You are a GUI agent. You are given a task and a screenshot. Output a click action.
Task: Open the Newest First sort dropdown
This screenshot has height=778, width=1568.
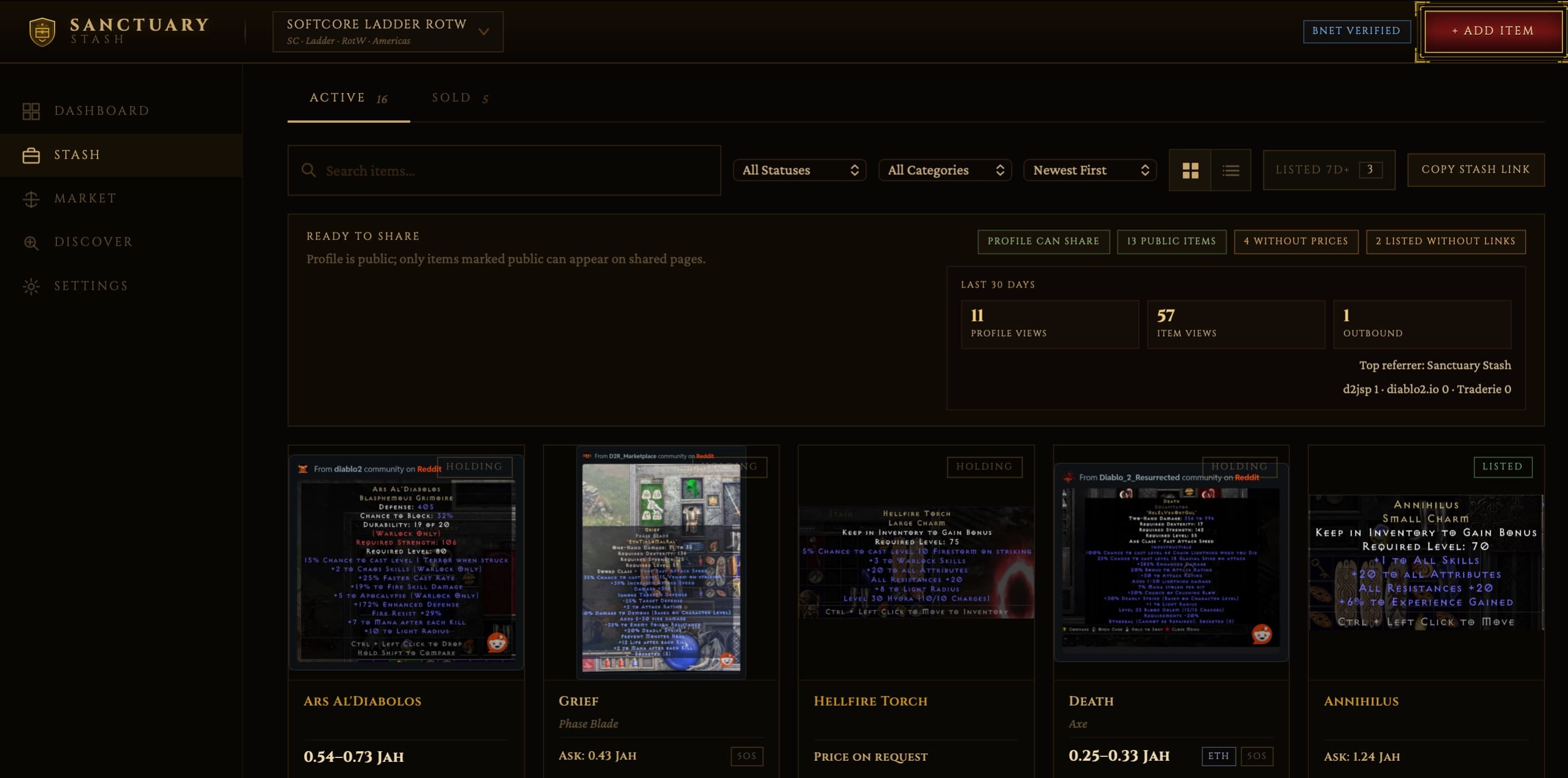coord(1089,171)
